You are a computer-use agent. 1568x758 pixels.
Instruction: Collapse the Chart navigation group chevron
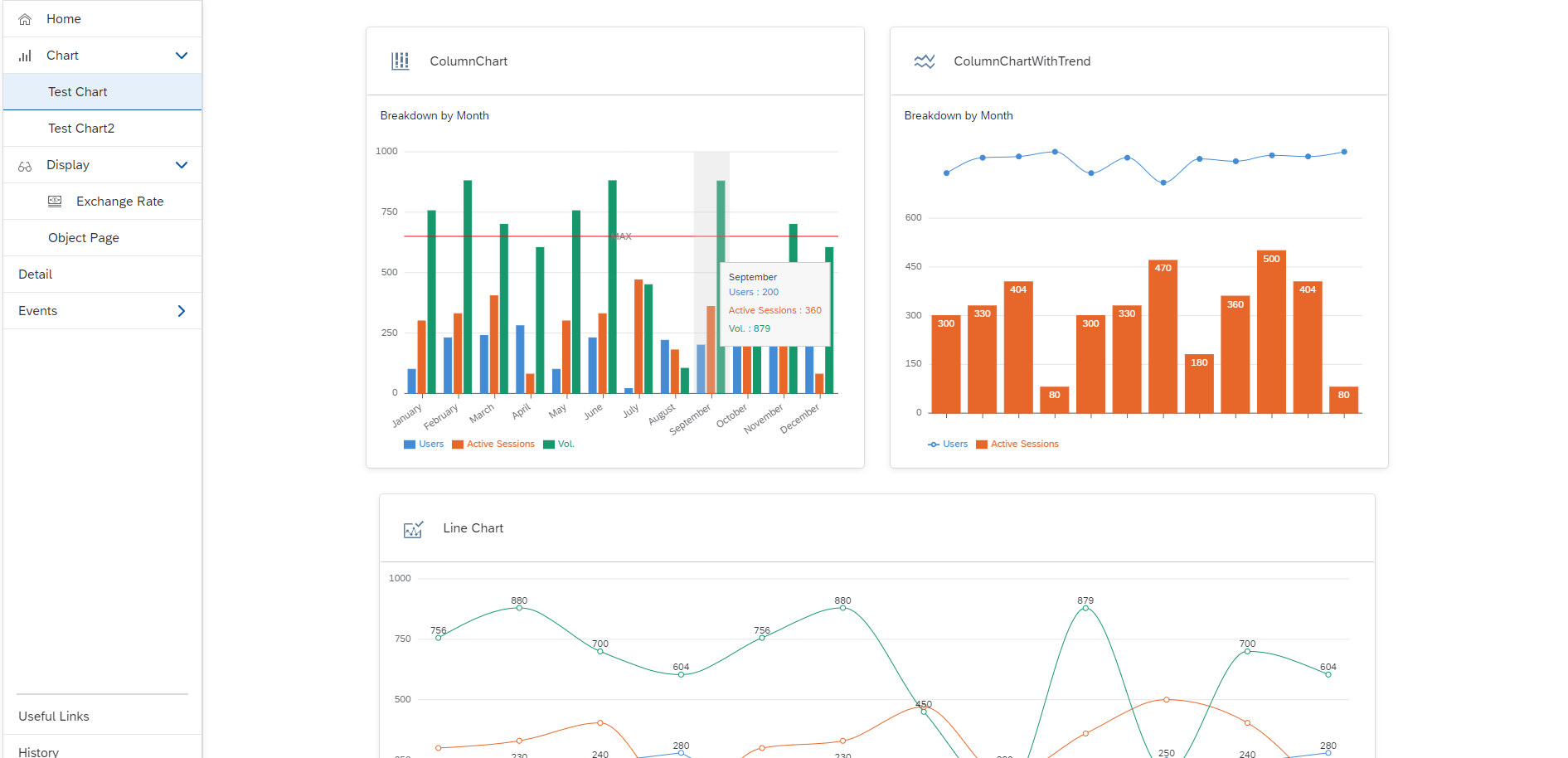point(182,56)
